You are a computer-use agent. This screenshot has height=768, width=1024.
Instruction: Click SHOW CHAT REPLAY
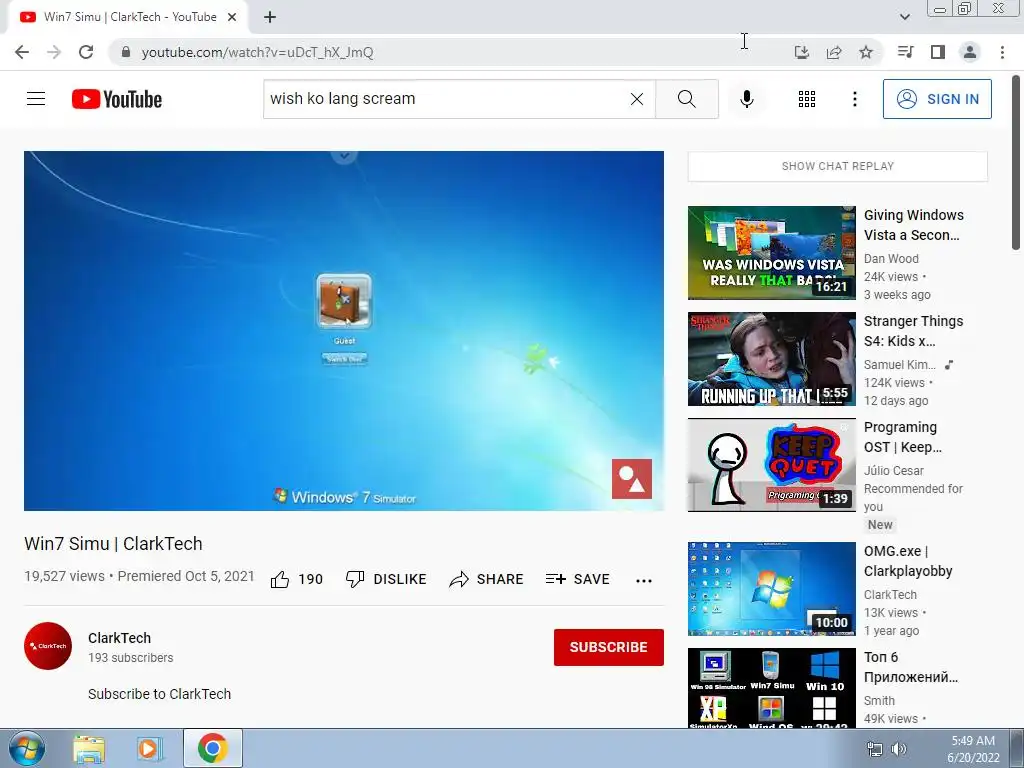pos(837,166)
